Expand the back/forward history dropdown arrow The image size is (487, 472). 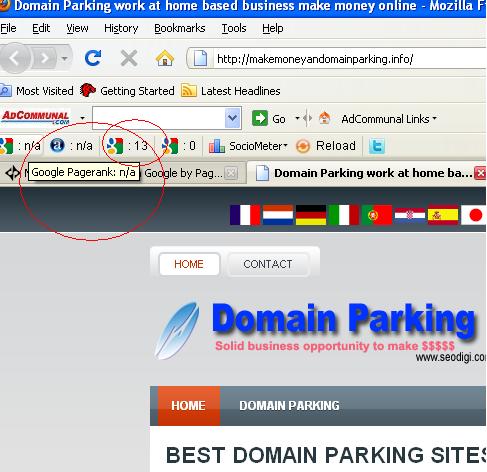tap(65, 59)
